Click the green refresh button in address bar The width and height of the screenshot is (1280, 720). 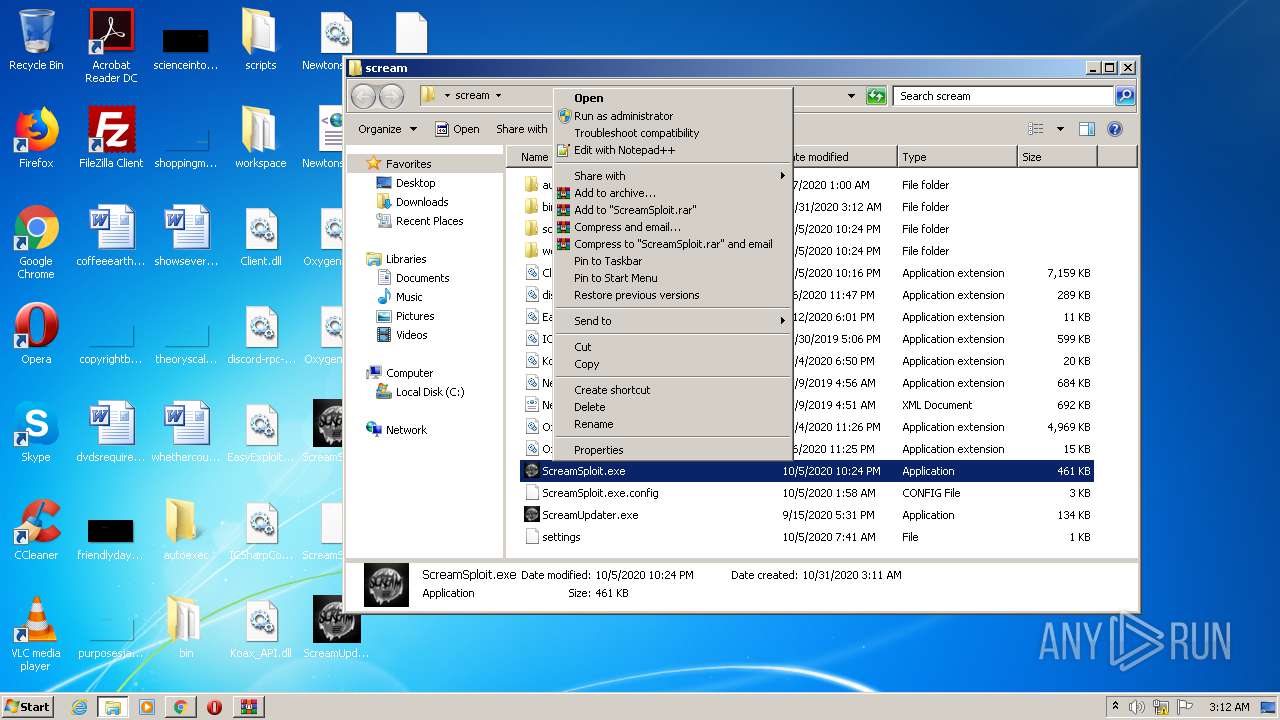pyautogui.click(x=876, y=96)
